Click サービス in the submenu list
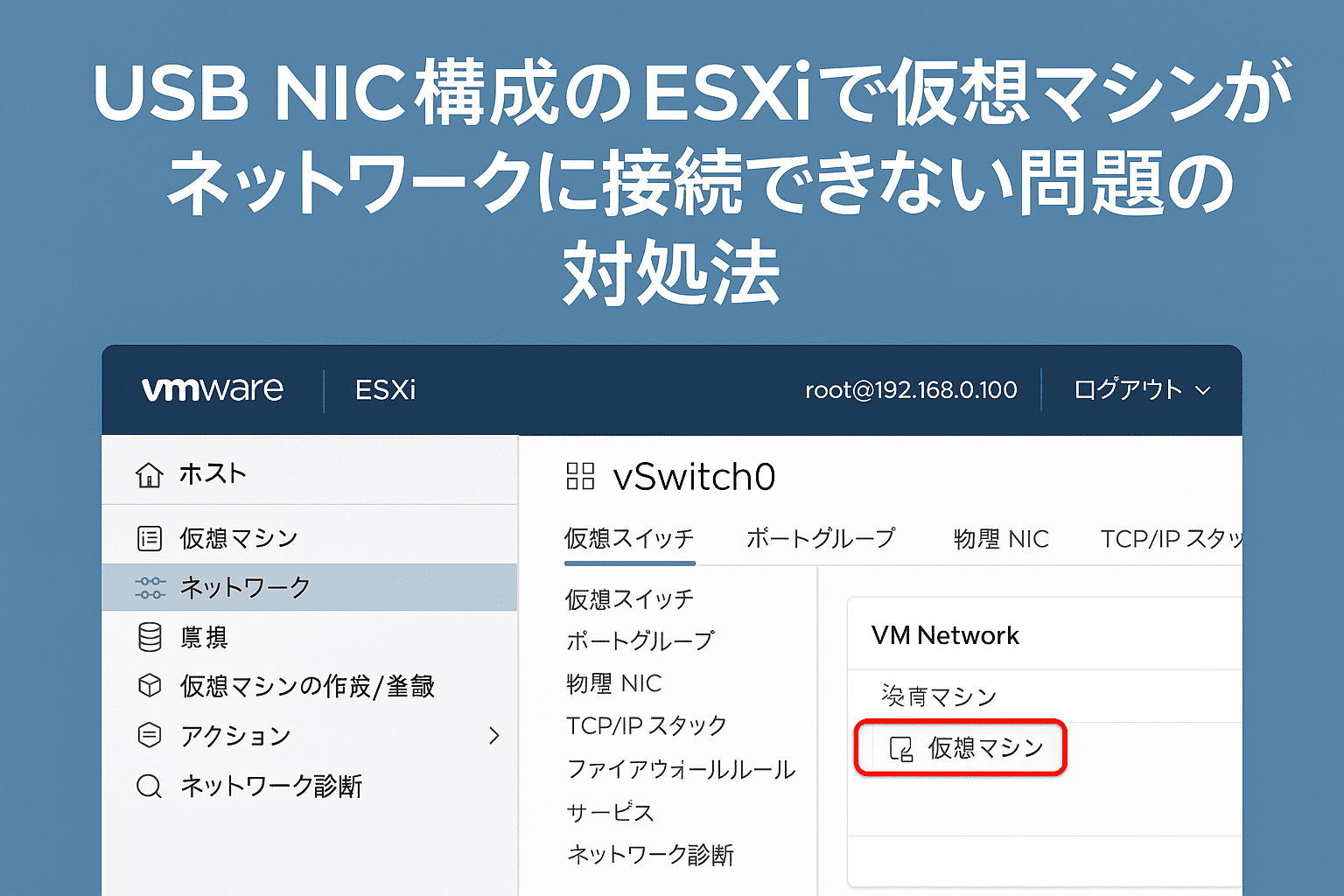The image size is (1344, 896). 610,812
